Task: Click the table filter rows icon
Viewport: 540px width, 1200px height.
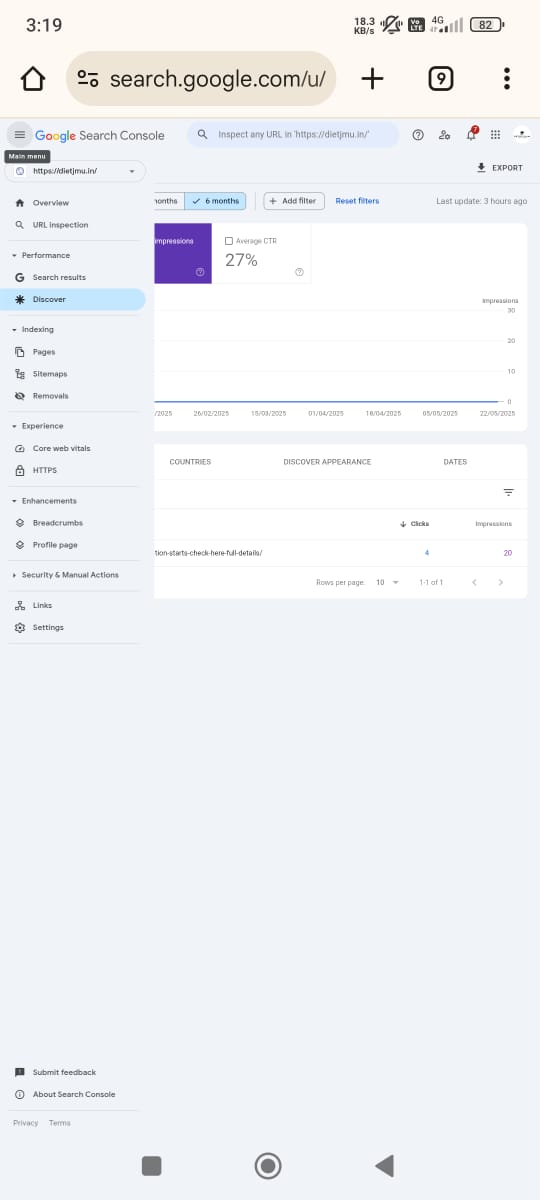Action: pyautogui.click(x=508, y=492)
